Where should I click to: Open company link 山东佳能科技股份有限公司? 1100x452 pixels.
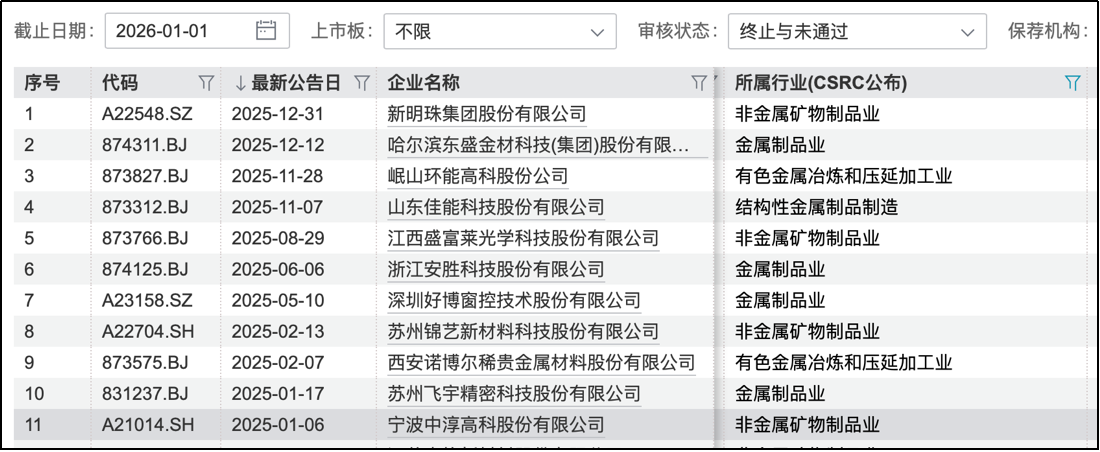click(x=495, y=207)
